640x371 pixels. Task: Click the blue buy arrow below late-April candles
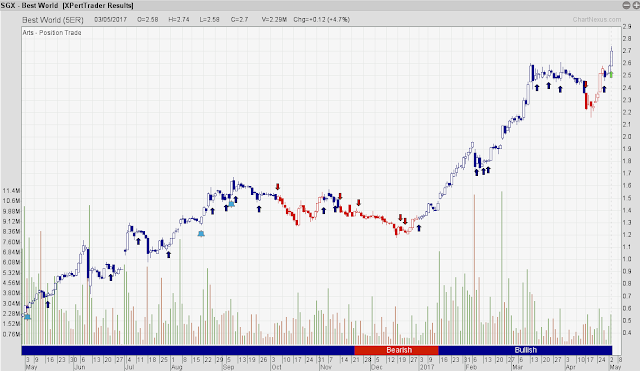coord(604,89)
